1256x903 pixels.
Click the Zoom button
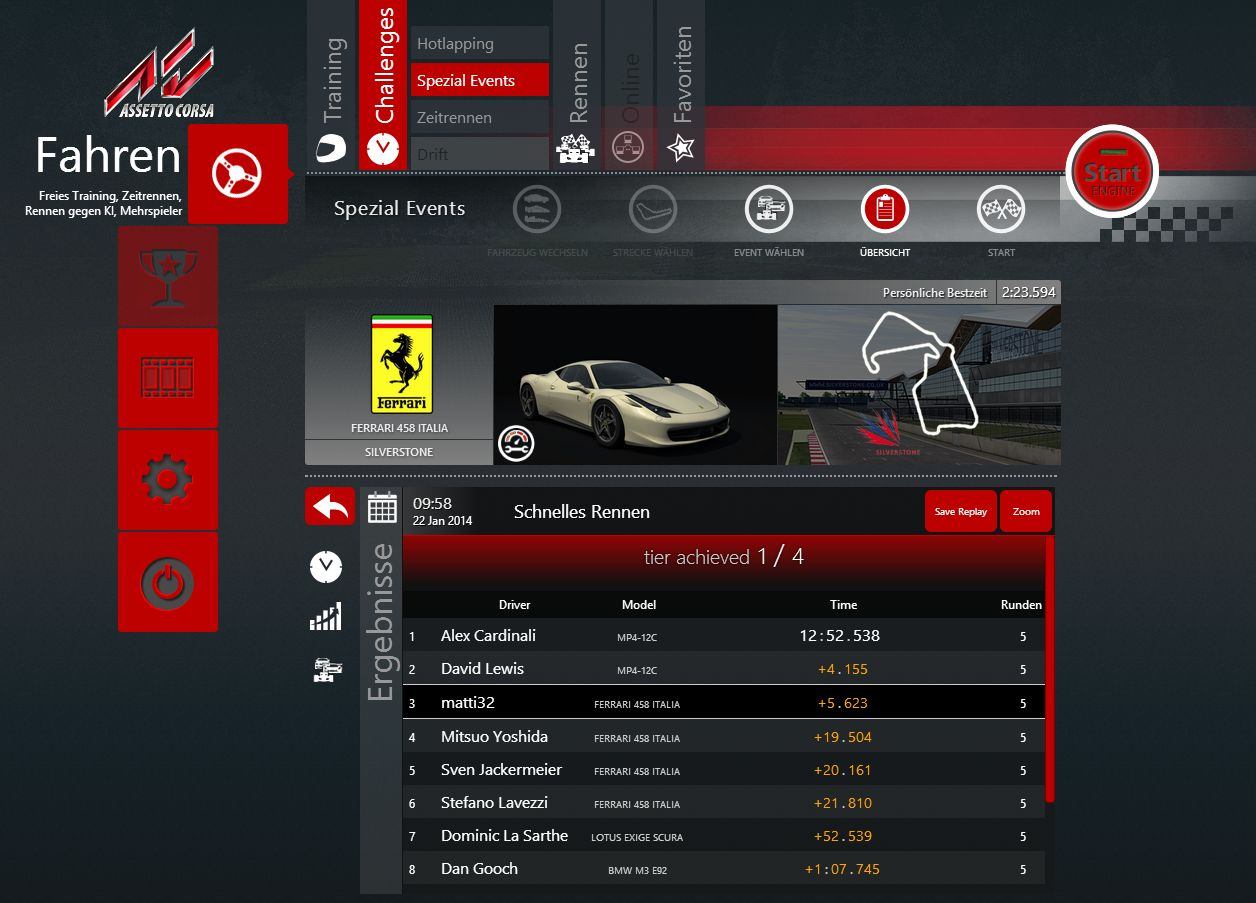pos(1026,511)
